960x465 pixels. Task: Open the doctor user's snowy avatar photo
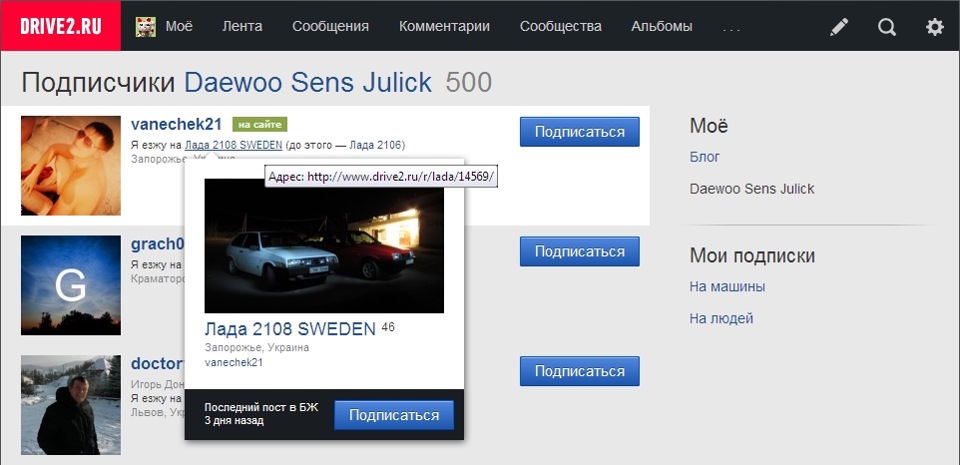click(x=71, y=404)
